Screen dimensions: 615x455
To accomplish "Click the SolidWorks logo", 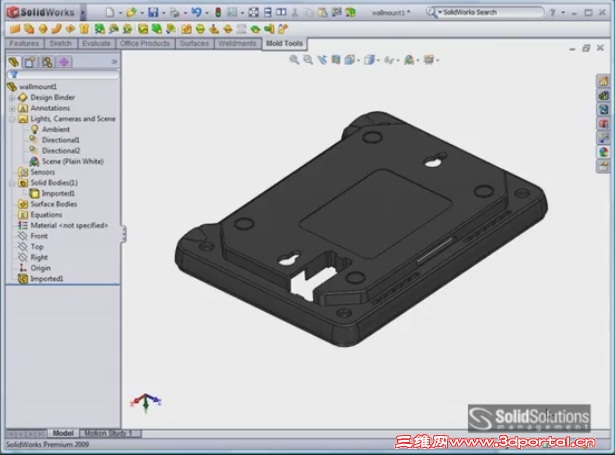I will pos(41,12).
